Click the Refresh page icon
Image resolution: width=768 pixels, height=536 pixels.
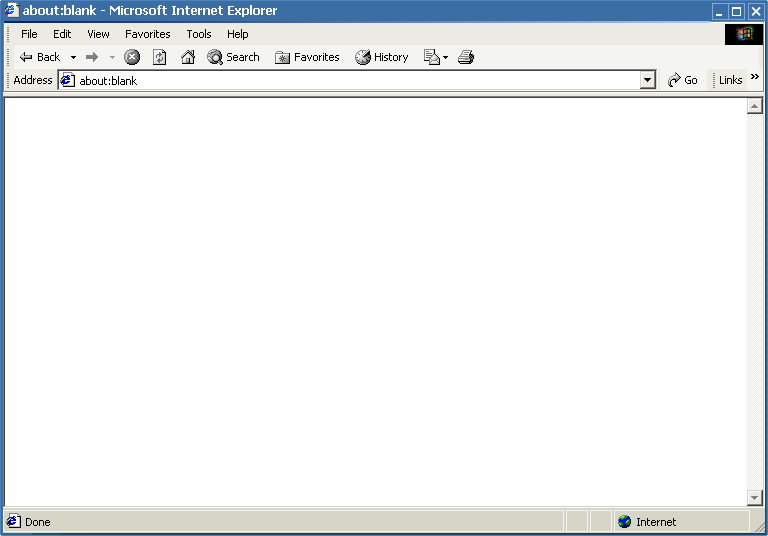pyautogui.click(x=160, y=57)
